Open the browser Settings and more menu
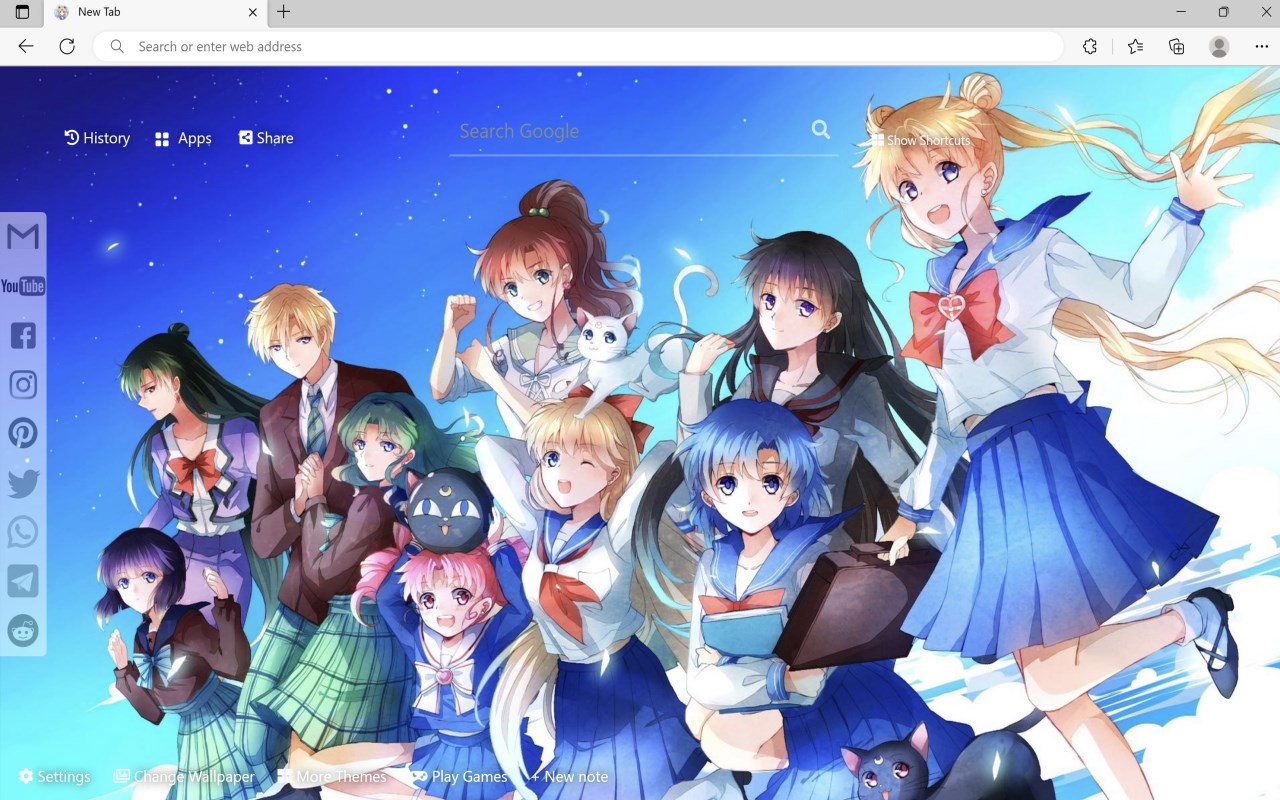This screenshot has width=1280, height=800. [x=1261, y=46]
